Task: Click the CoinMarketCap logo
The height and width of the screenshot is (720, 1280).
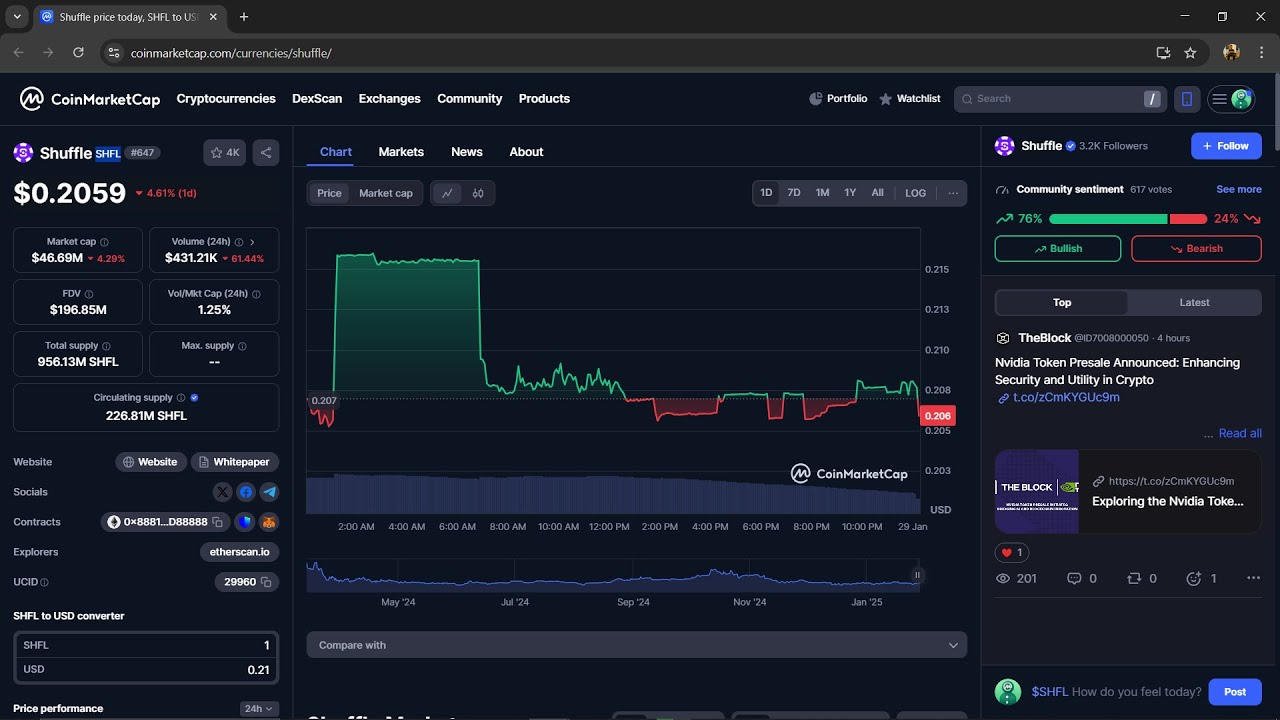Action: 90,99
